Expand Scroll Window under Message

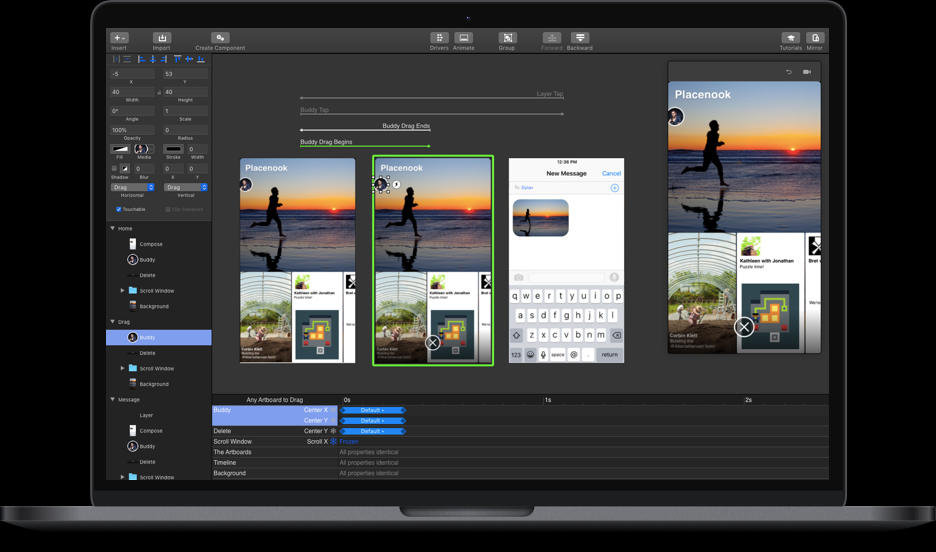(x=122, y=477)
